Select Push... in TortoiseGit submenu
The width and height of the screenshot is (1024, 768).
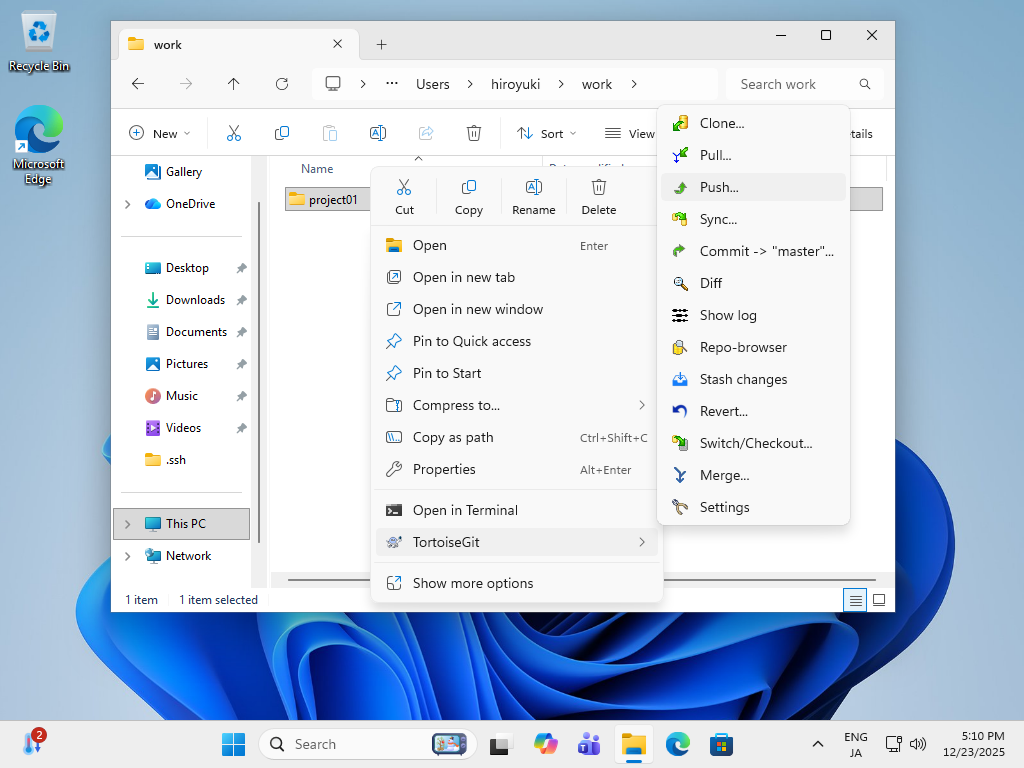pos(718,187)
